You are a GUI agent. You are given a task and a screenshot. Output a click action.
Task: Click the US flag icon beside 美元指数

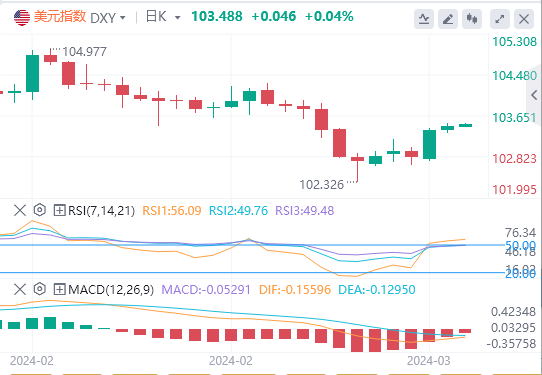click(x=22, y=17)
